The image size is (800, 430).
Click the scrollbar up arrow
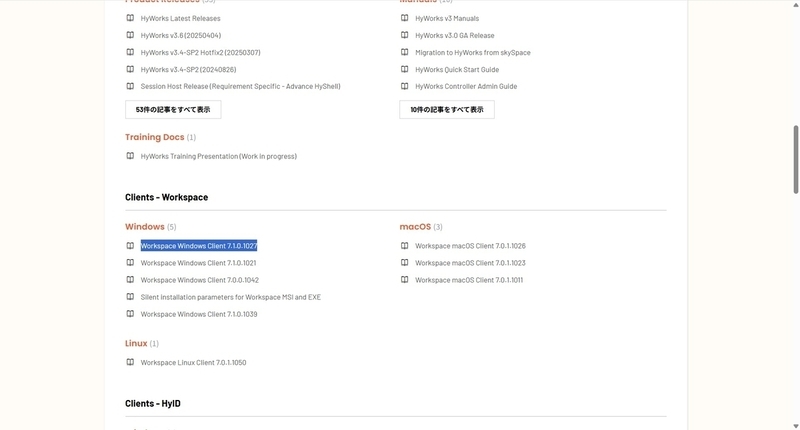[795, 4]
